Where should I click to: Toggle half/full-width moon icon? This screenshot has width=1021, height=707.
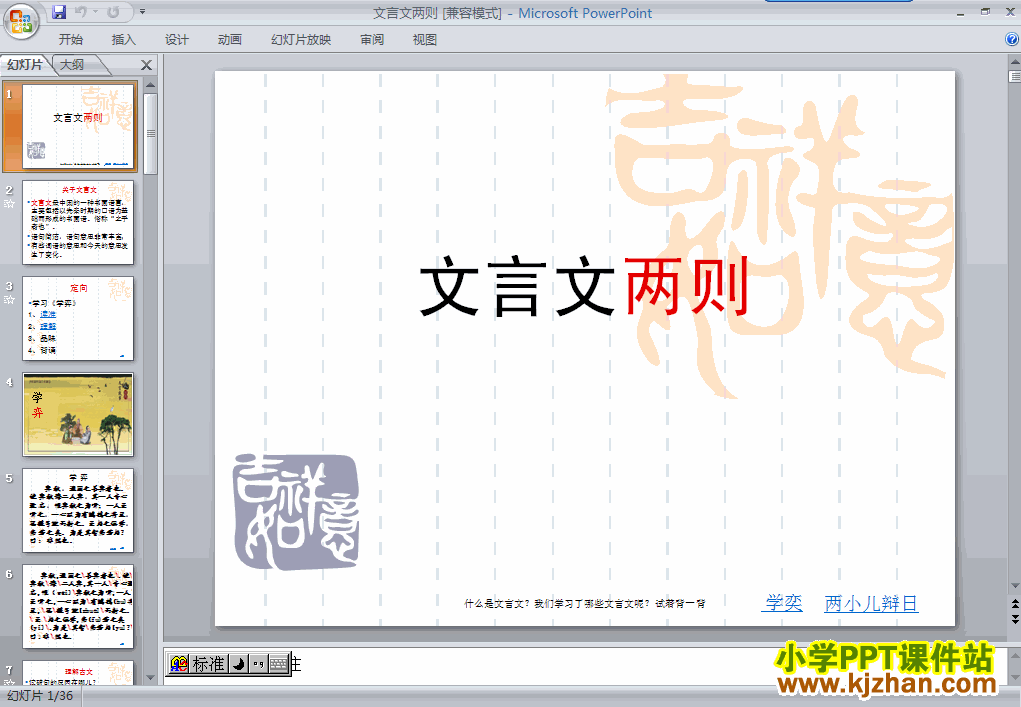point(239,664)
